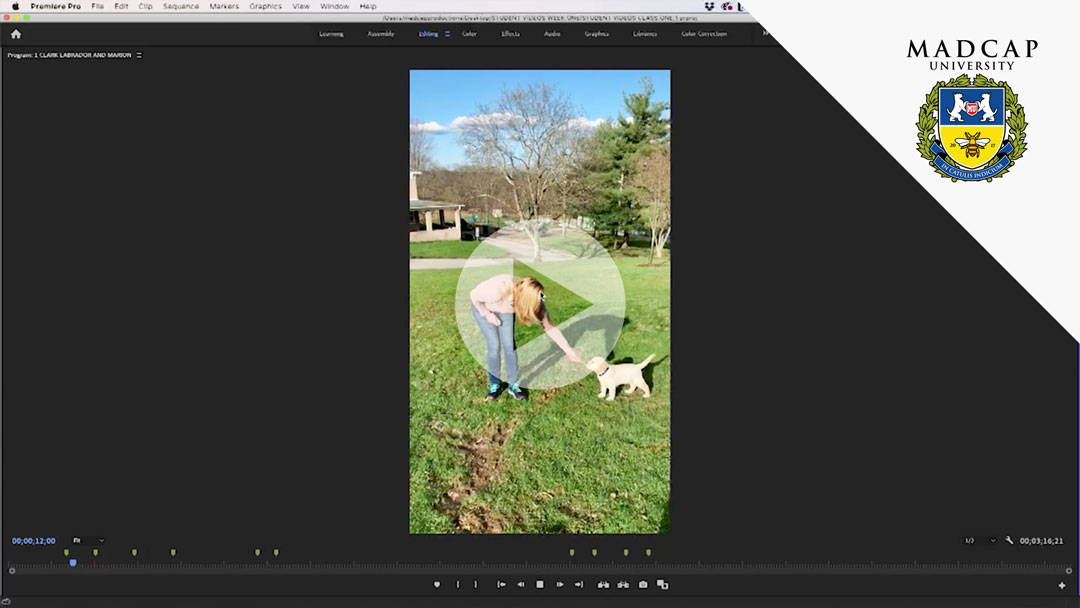Open the Button Editor plus icon
This screenshot has width=1080, height=608.
(x=1062, y=586)
